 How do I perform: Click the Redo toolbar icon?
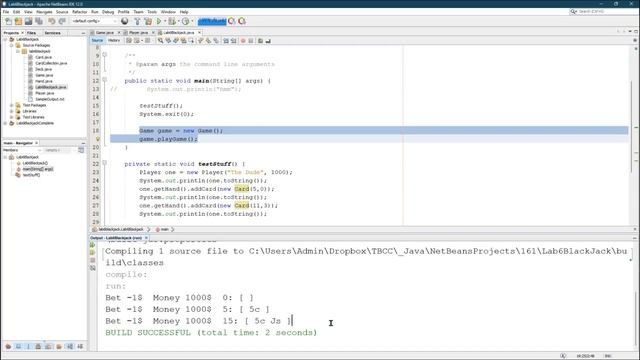(62, 21)
